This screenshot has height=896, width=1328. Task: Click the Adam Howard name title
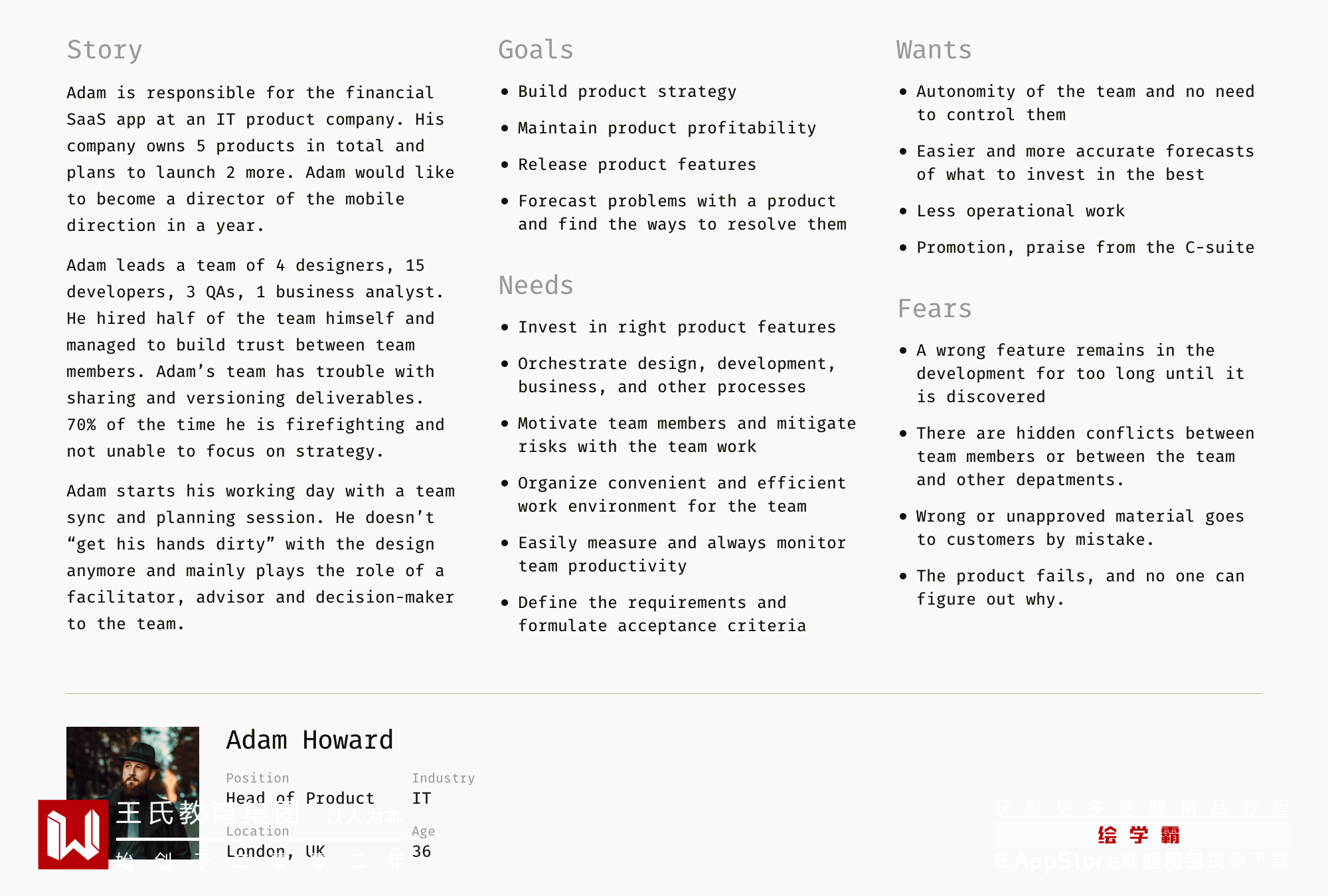(309, 740)
